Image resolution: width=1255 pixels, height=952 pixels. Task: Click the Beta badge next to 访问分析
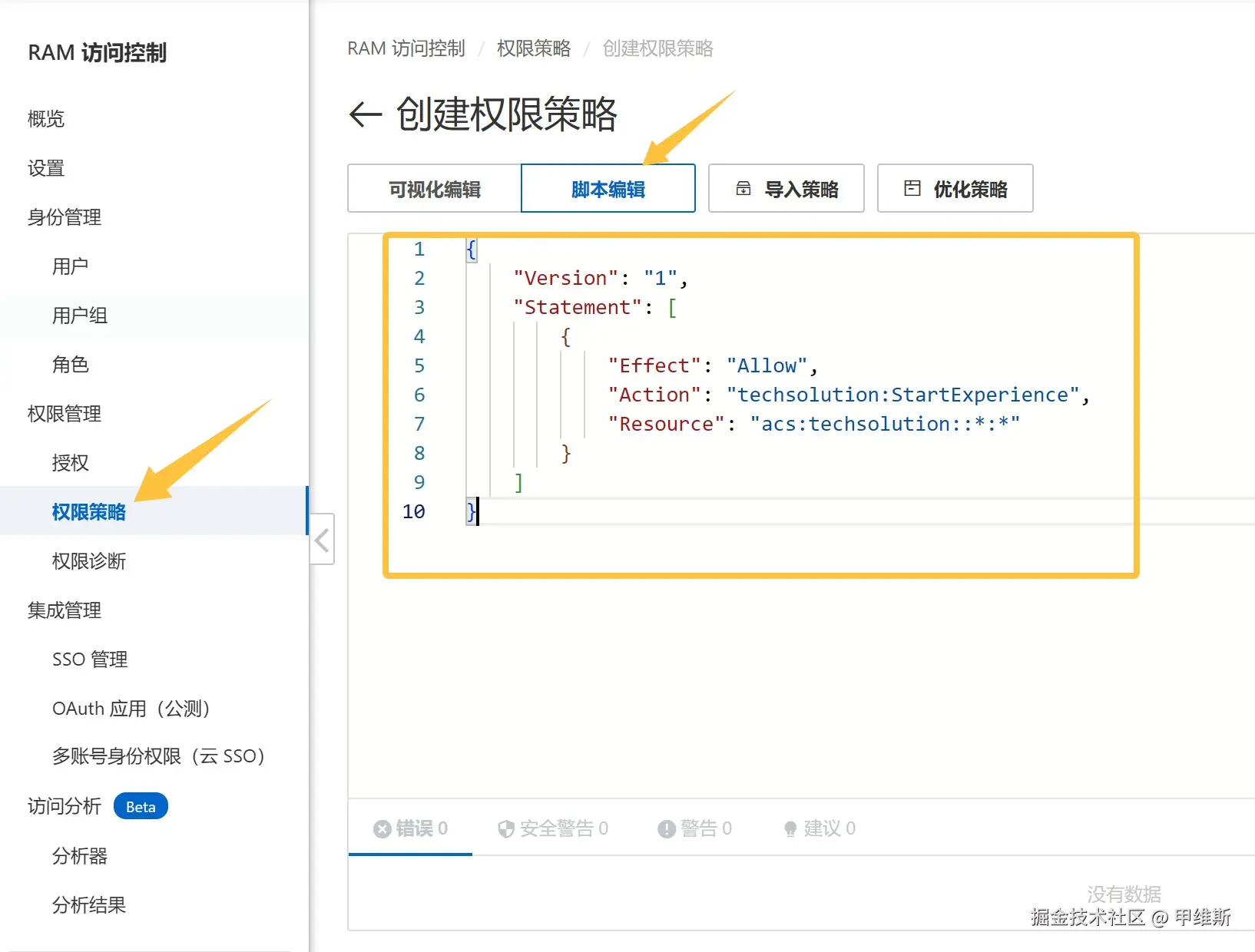point(141,807)
